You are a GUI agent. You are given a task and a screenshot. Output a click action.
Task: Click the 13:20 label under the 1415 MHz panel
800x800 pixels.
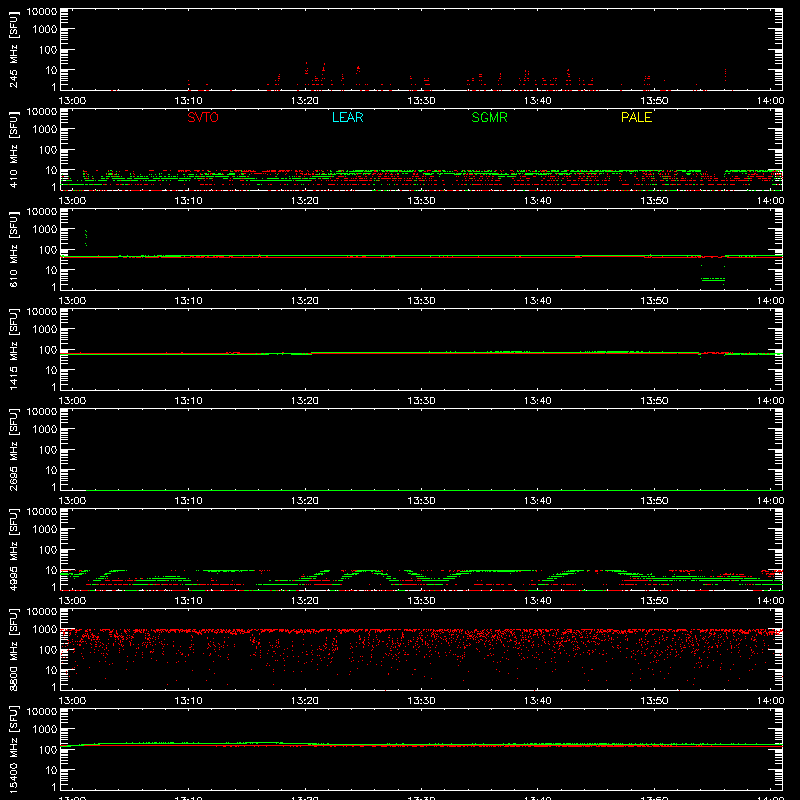point(305,401)
